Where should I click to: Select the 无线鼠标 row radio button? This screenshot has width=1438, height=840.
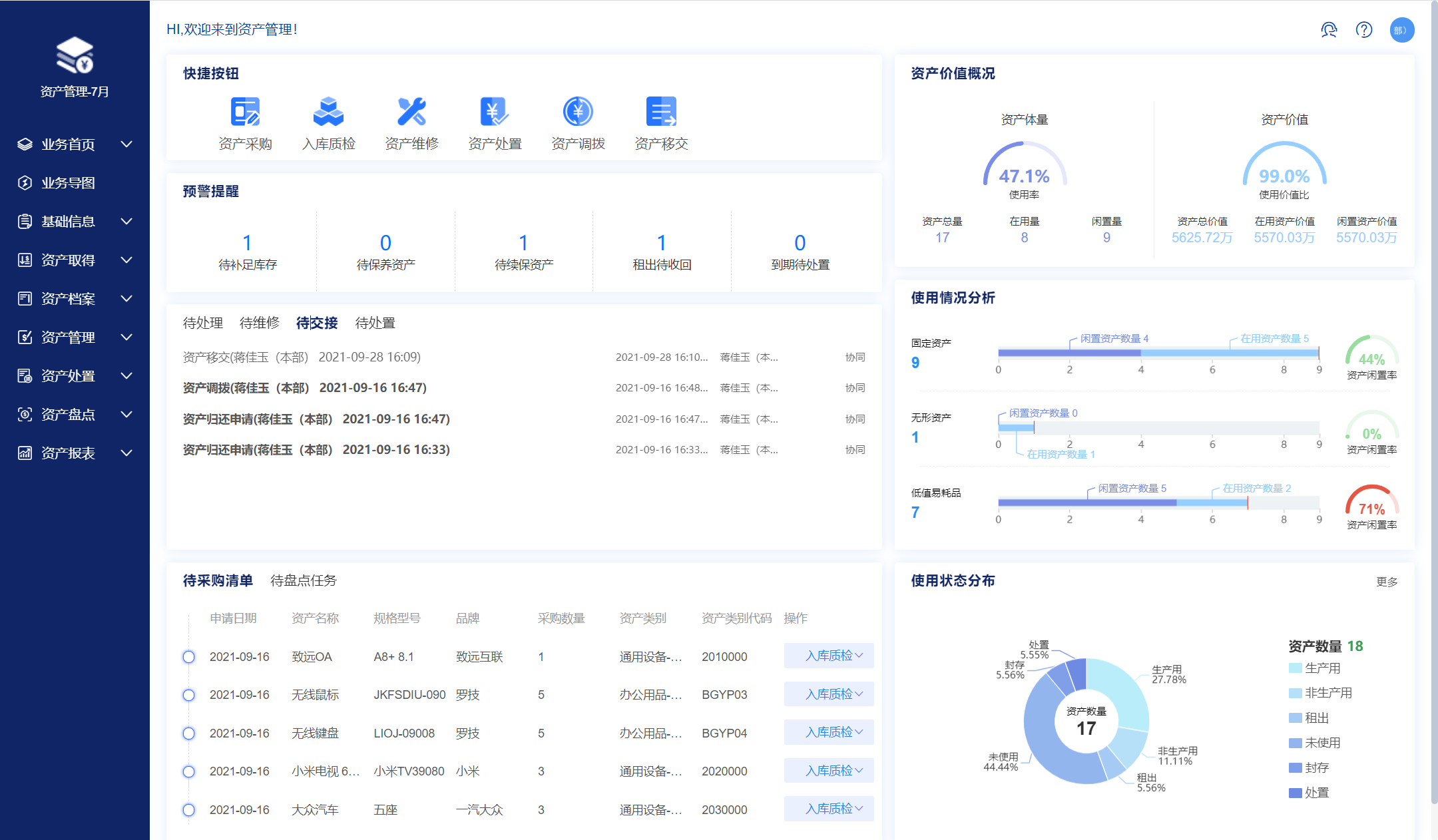coord(189,695)
